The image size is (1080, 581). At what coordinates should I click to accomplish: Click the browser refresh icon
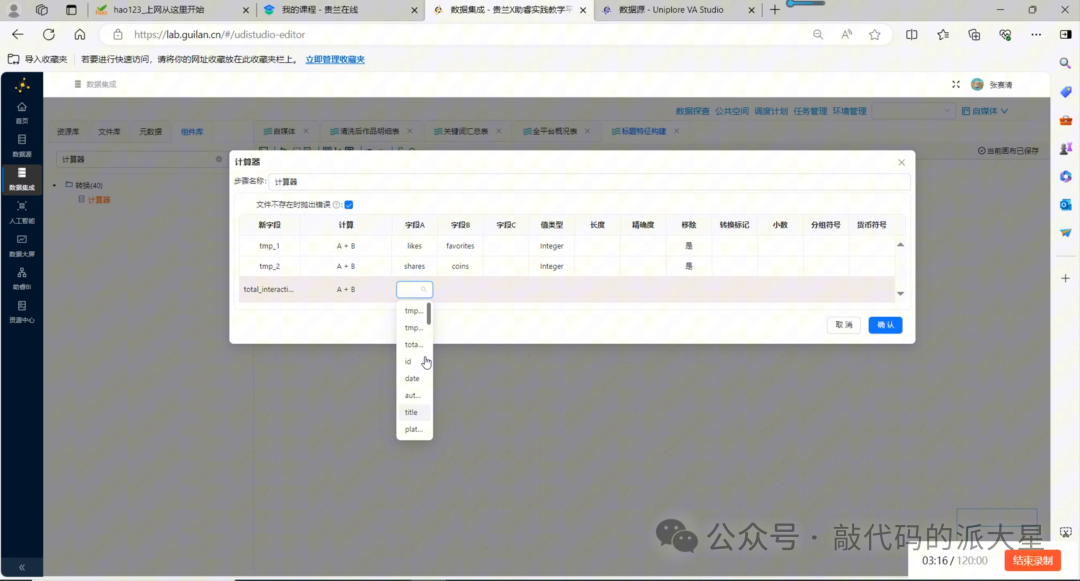click(48, 34)
